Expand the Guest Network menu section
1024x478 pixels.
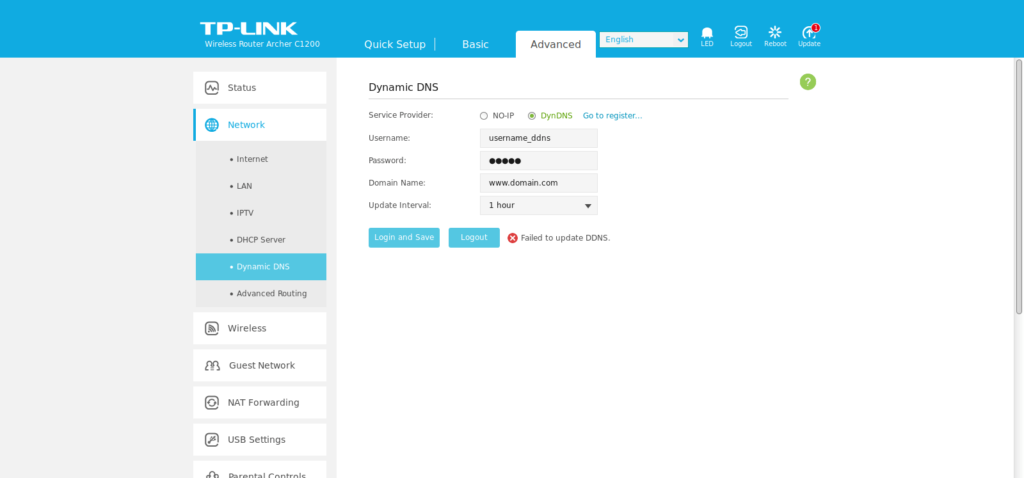tap(260, 365)
